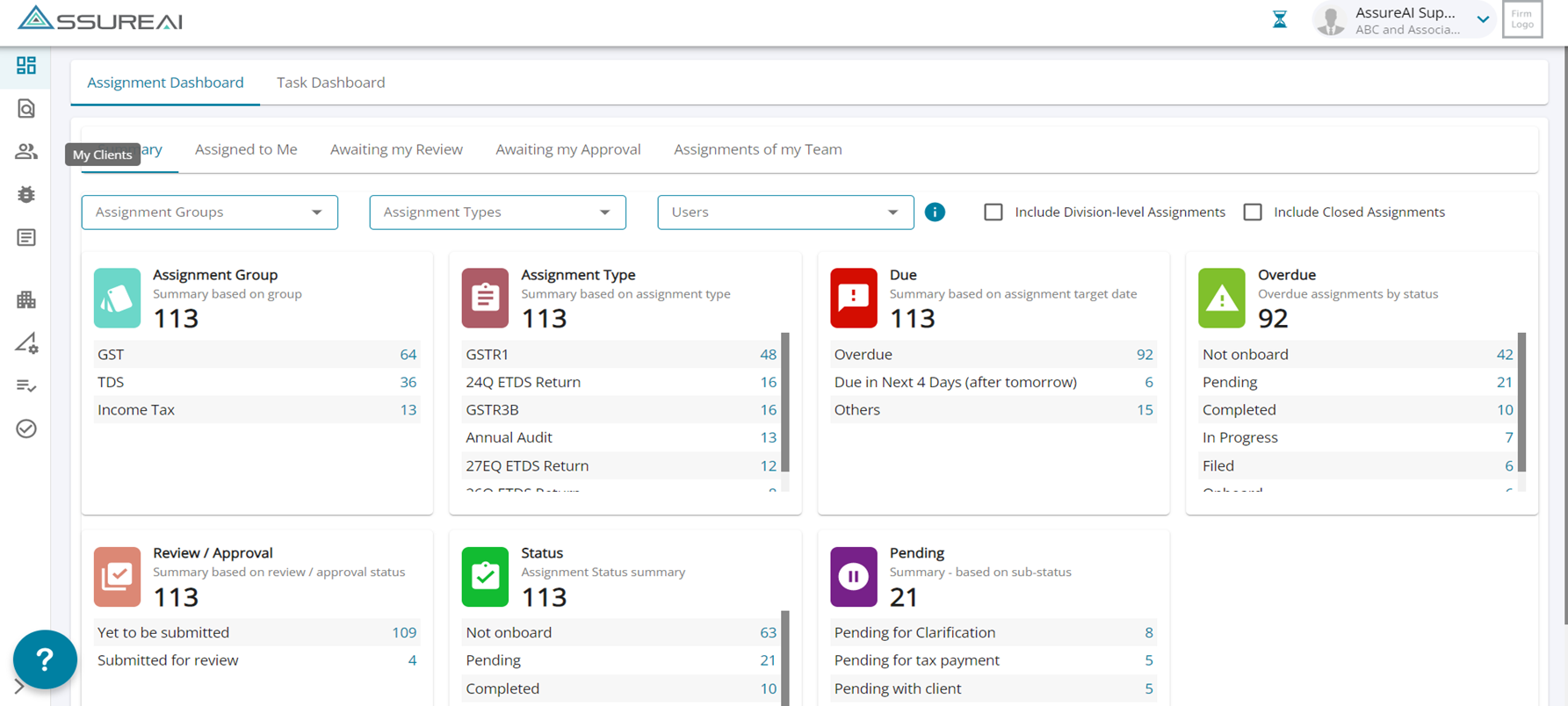Click the Overdue count 92 link
The image size is (1568, 706).
pyautogui.click(x=1144, y=355)
